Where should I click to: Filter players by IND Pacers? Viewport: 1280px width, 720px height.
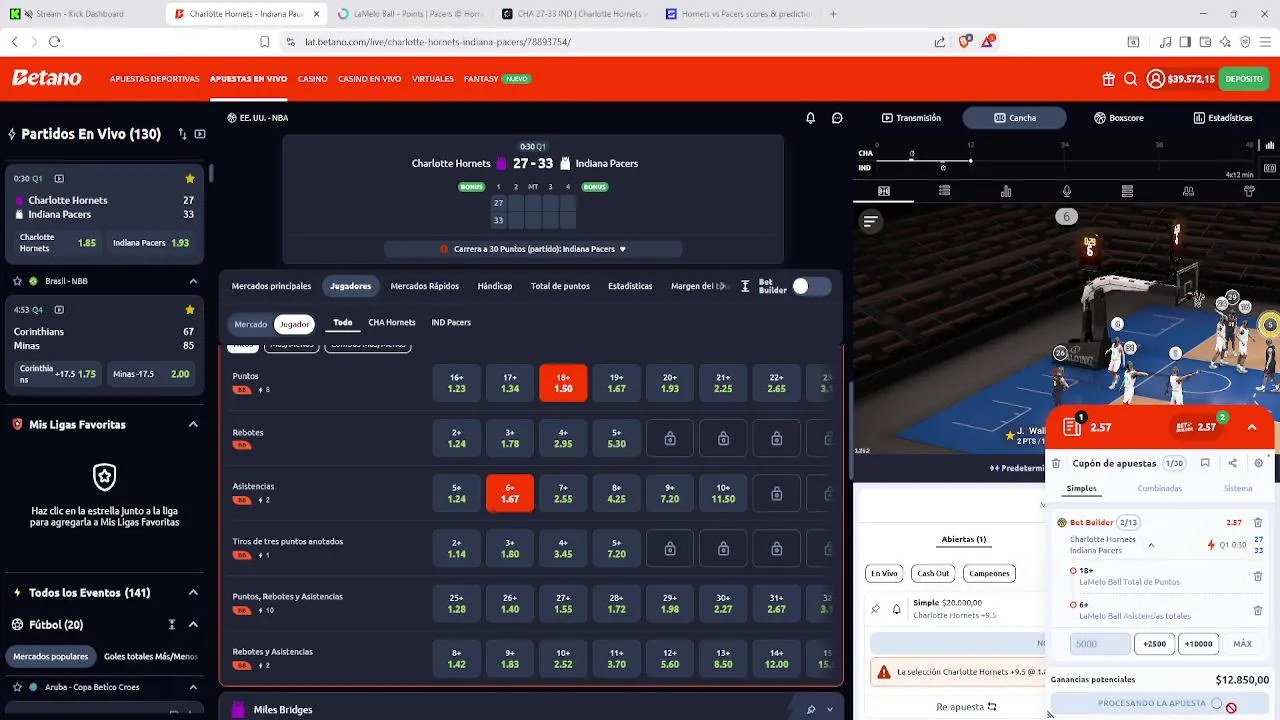(451, 323)
